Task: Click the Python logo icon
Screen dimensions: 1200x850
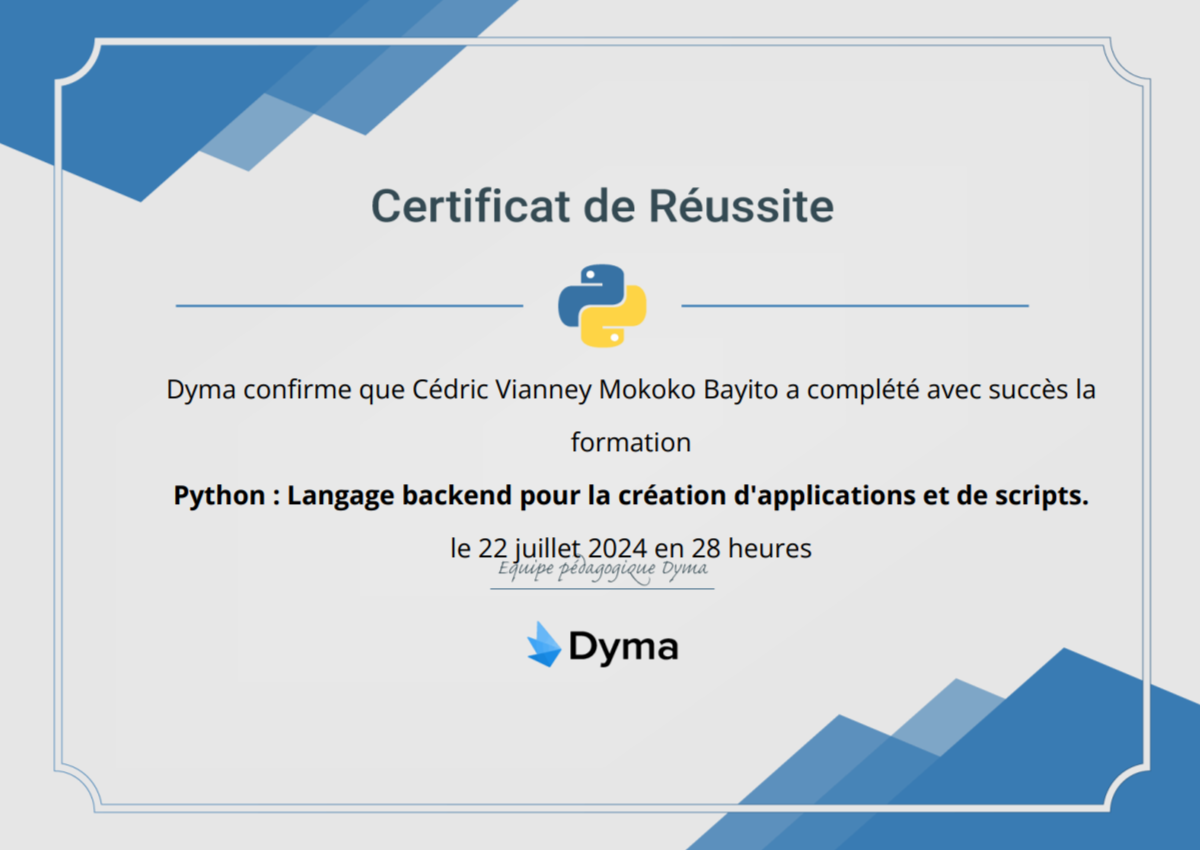Action: [x=602, y=305]
